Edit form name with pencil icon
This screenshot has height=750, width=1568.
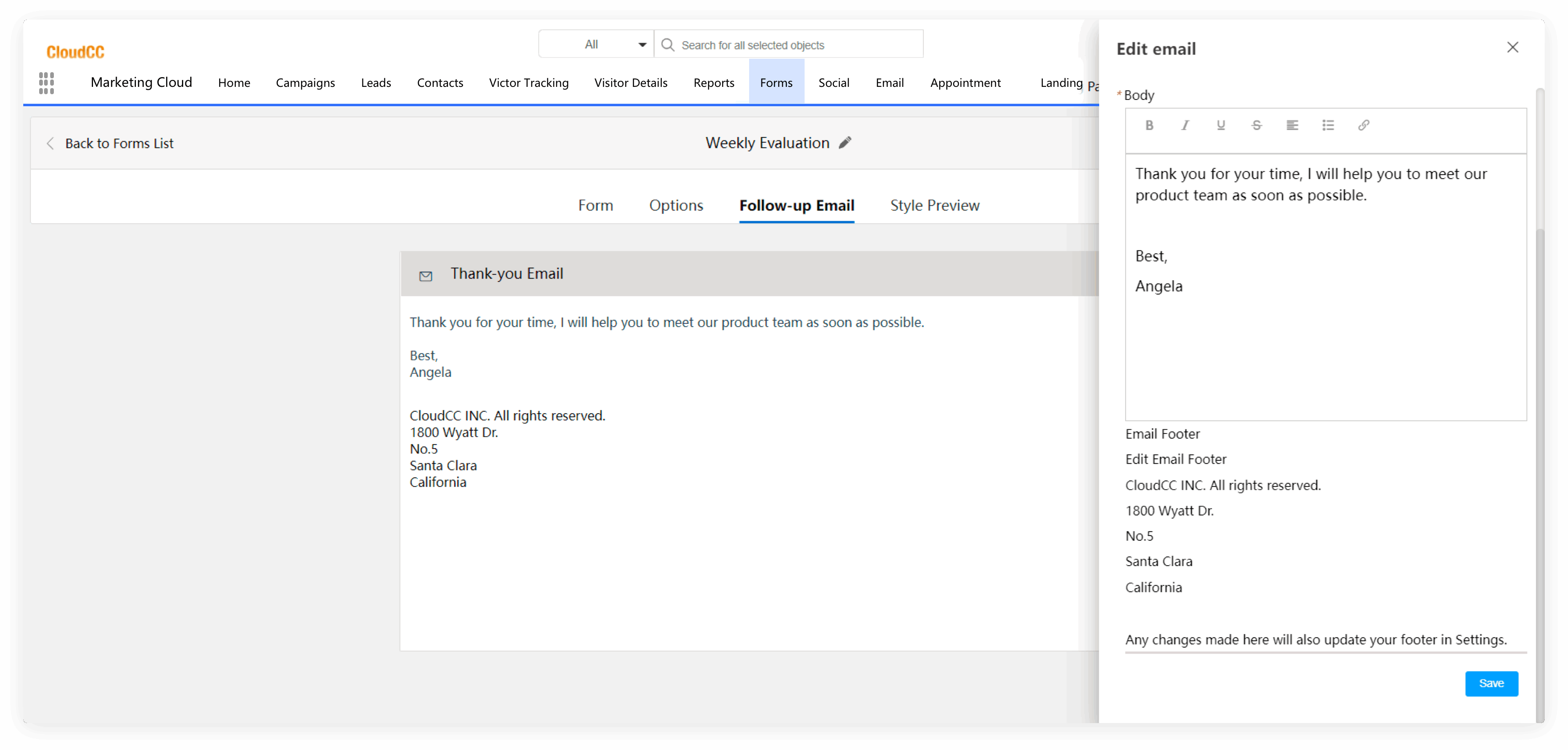tap(845, 143)
